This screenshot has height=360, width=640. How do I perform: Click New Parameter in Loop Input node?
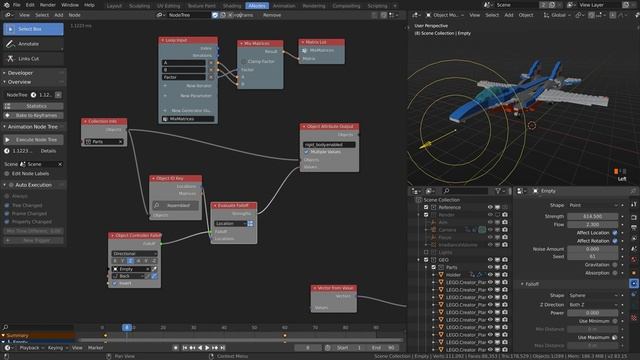188,96
